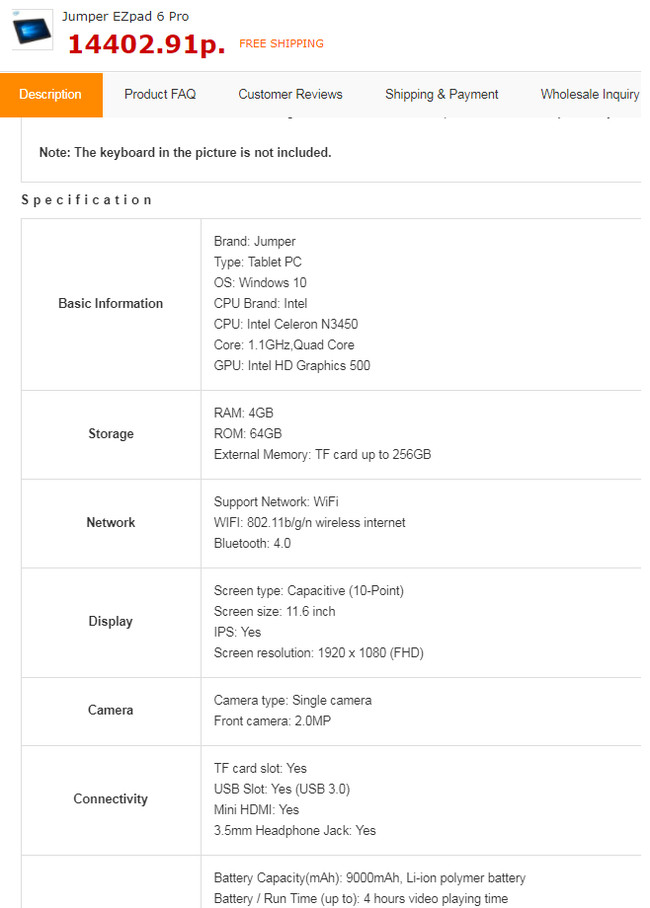This screenshot has width=650, height=908.
Task: Select the Camera row header
Action: 110,710
